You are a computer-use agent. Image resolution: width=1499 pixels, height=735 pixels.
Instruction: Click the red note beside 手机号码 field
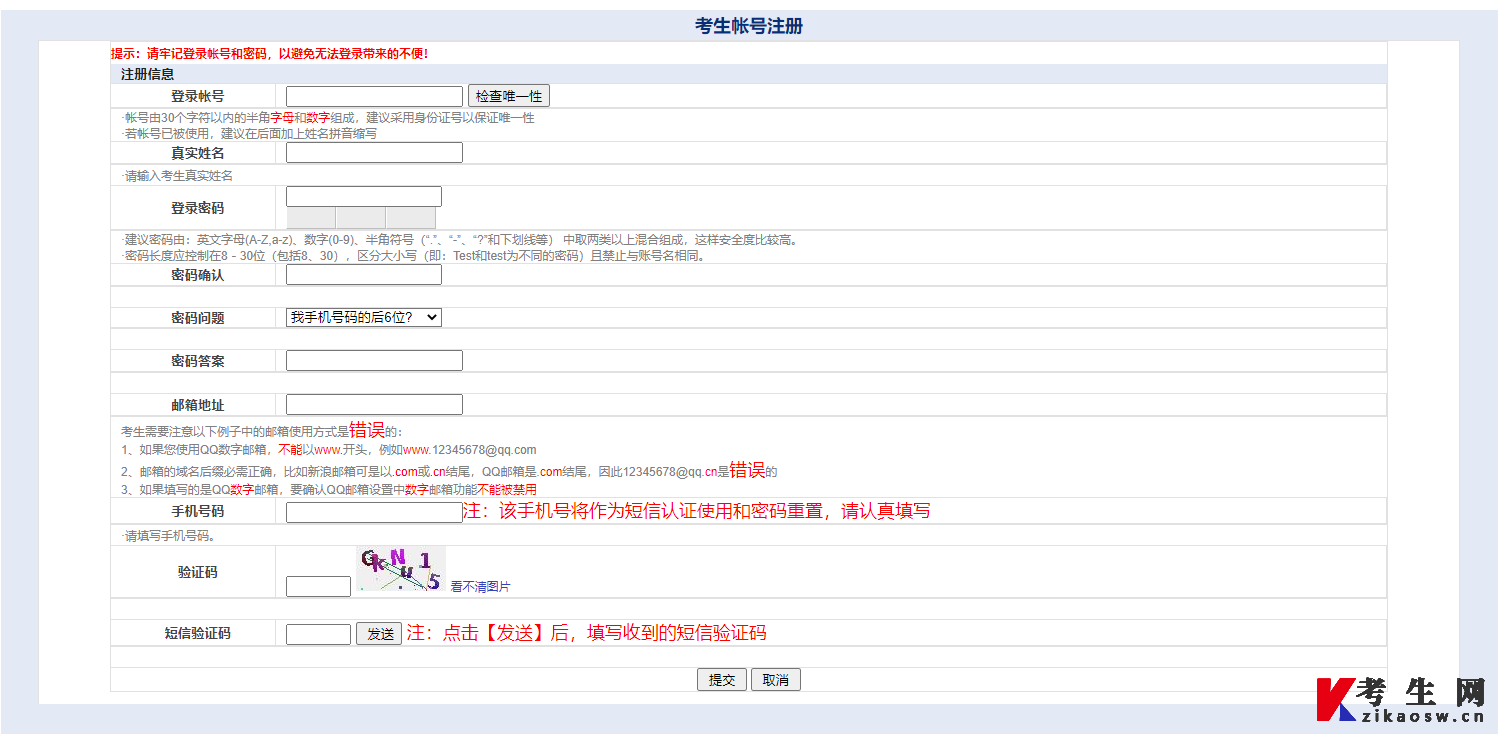(x=696, y=511)
